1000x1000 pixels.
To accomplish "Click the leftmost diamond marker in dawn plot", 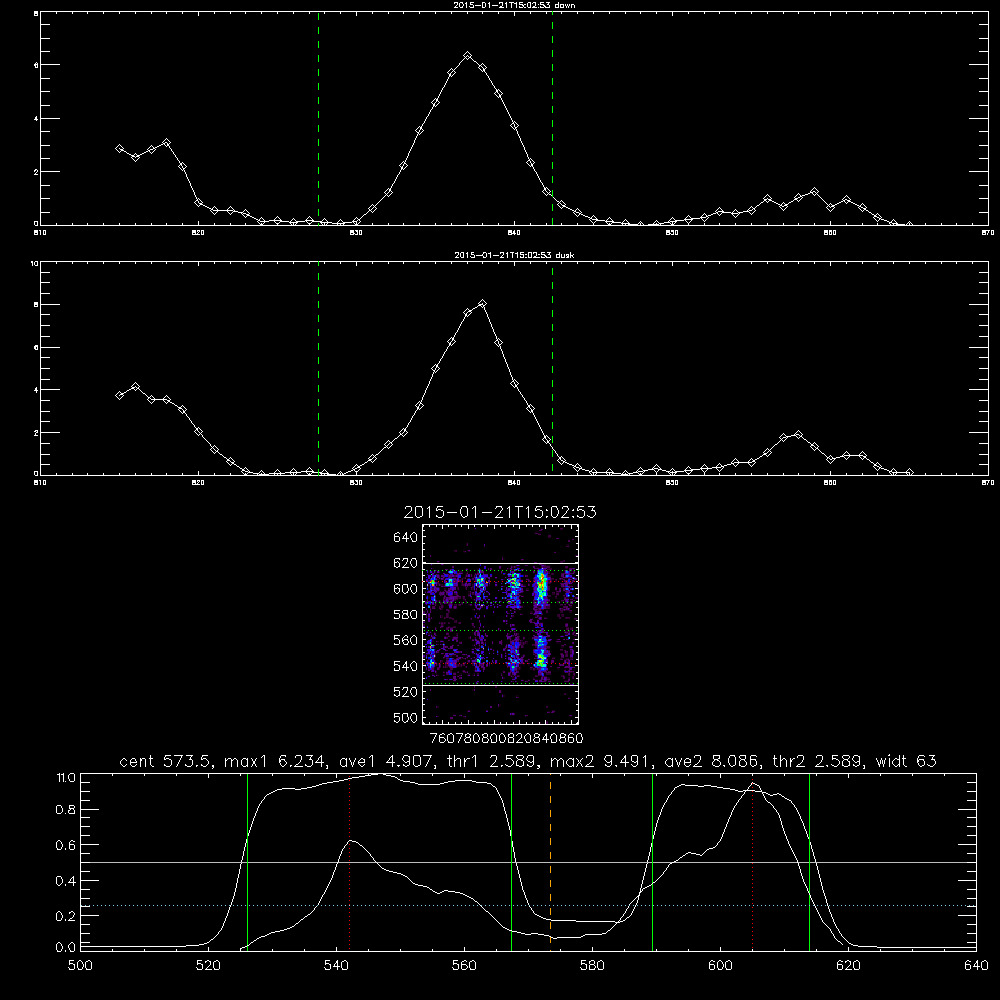I will point(119,148).
